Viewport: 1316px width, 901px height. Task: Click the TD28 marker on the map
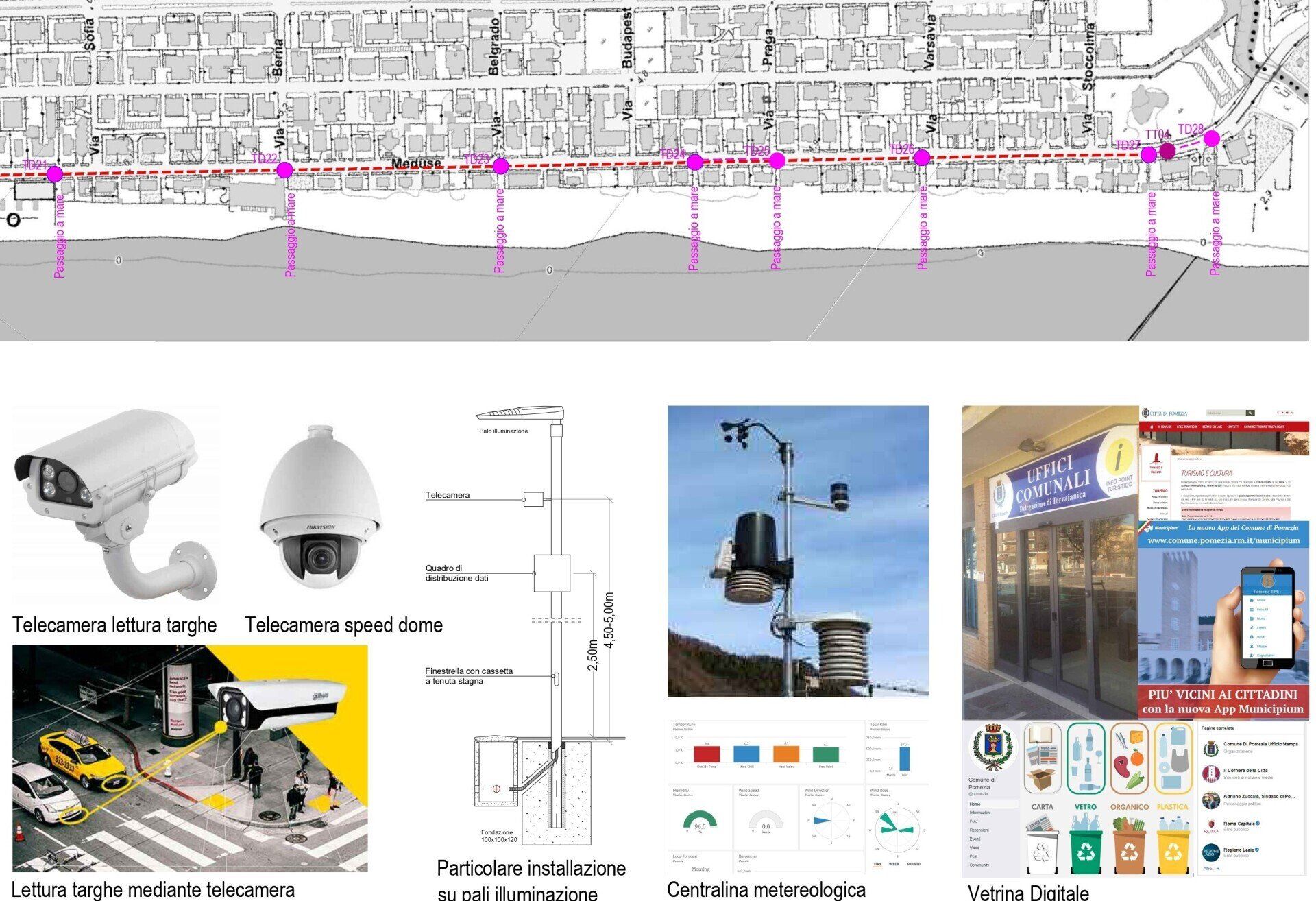(1211, 139)
